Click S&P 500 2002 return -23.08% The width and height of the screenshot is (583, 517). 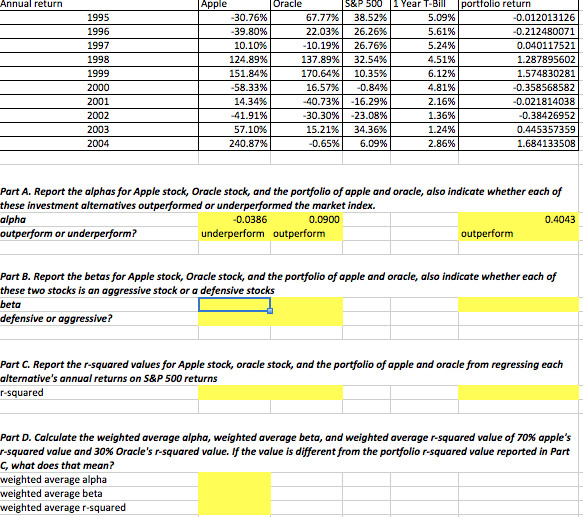click(x=366, y=115)
